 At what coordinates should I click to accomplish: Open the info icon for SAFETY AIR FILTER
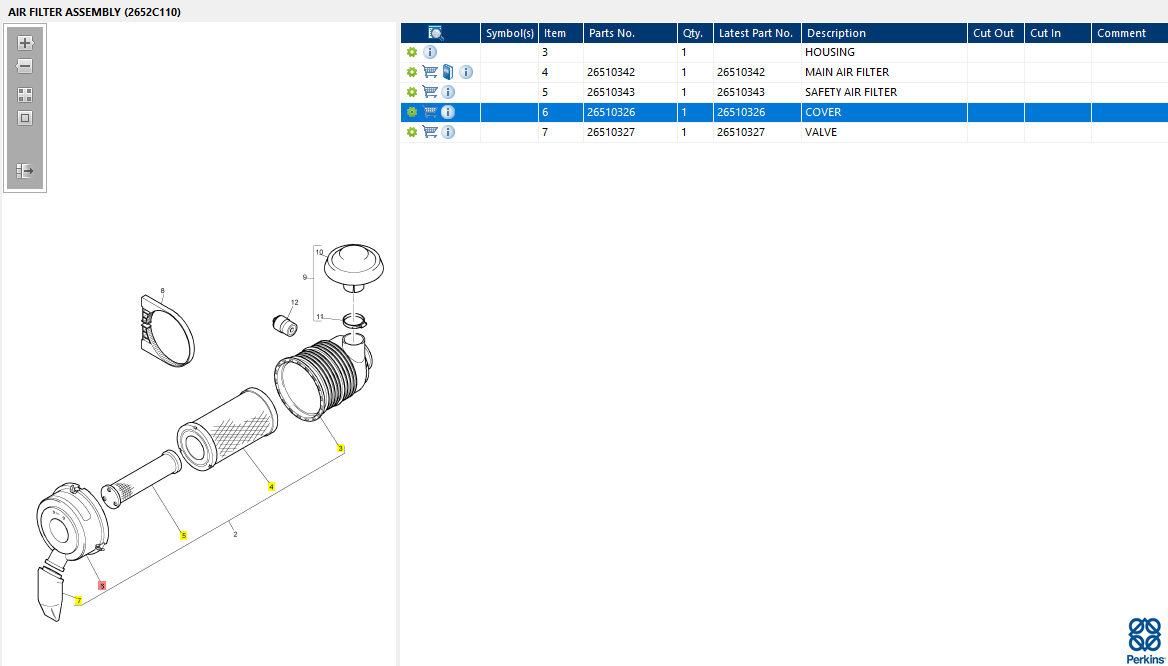point(448,92)
